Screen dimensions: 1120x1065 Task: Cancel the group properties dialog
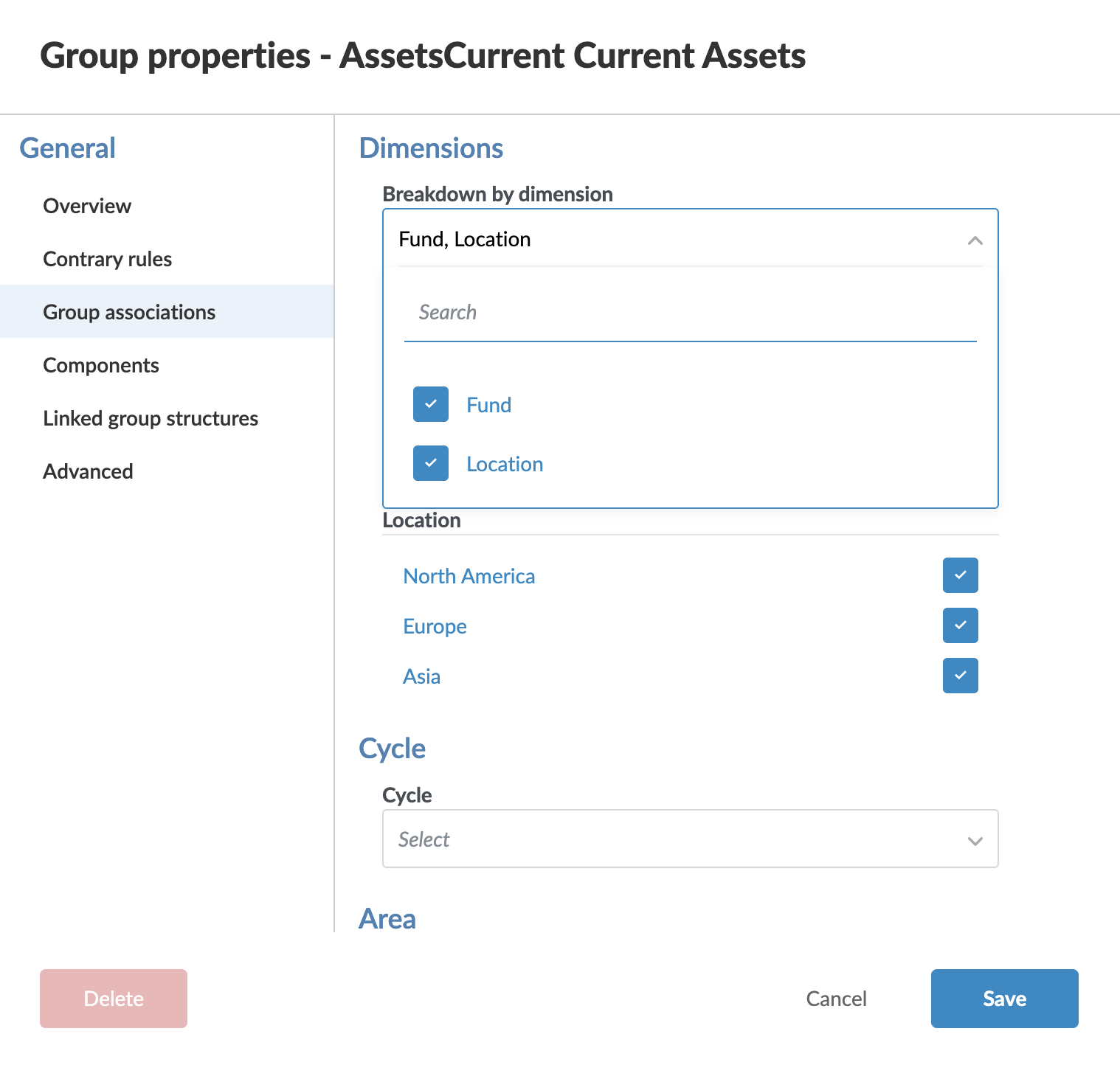[x=836, y=999]
